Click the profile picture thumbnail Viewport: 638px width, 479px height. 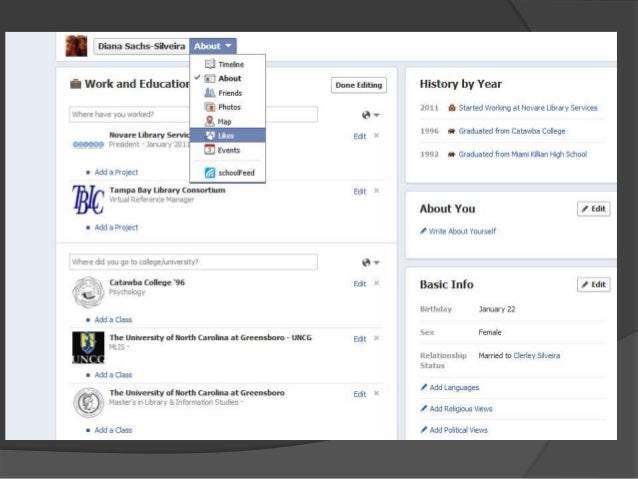(76, 46)
